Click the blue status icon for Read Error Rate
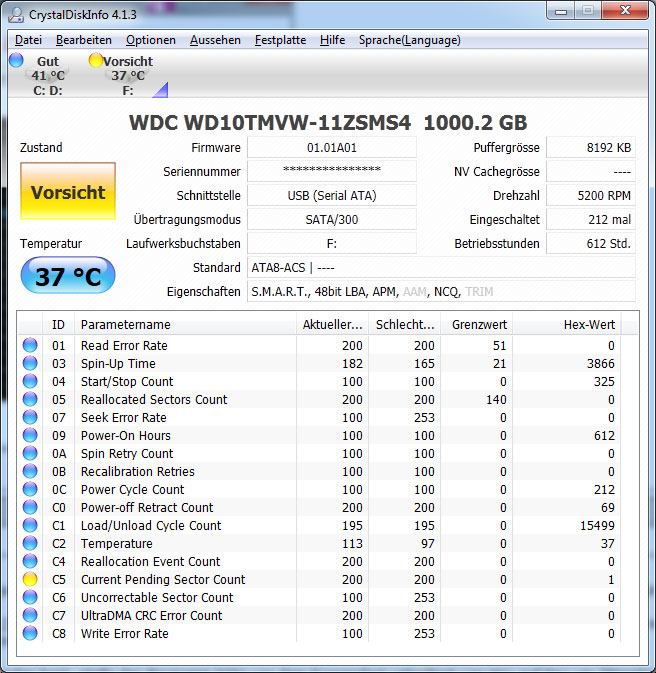Image resolution: width=656 pixels, height=673 pixels. point(30,345)
